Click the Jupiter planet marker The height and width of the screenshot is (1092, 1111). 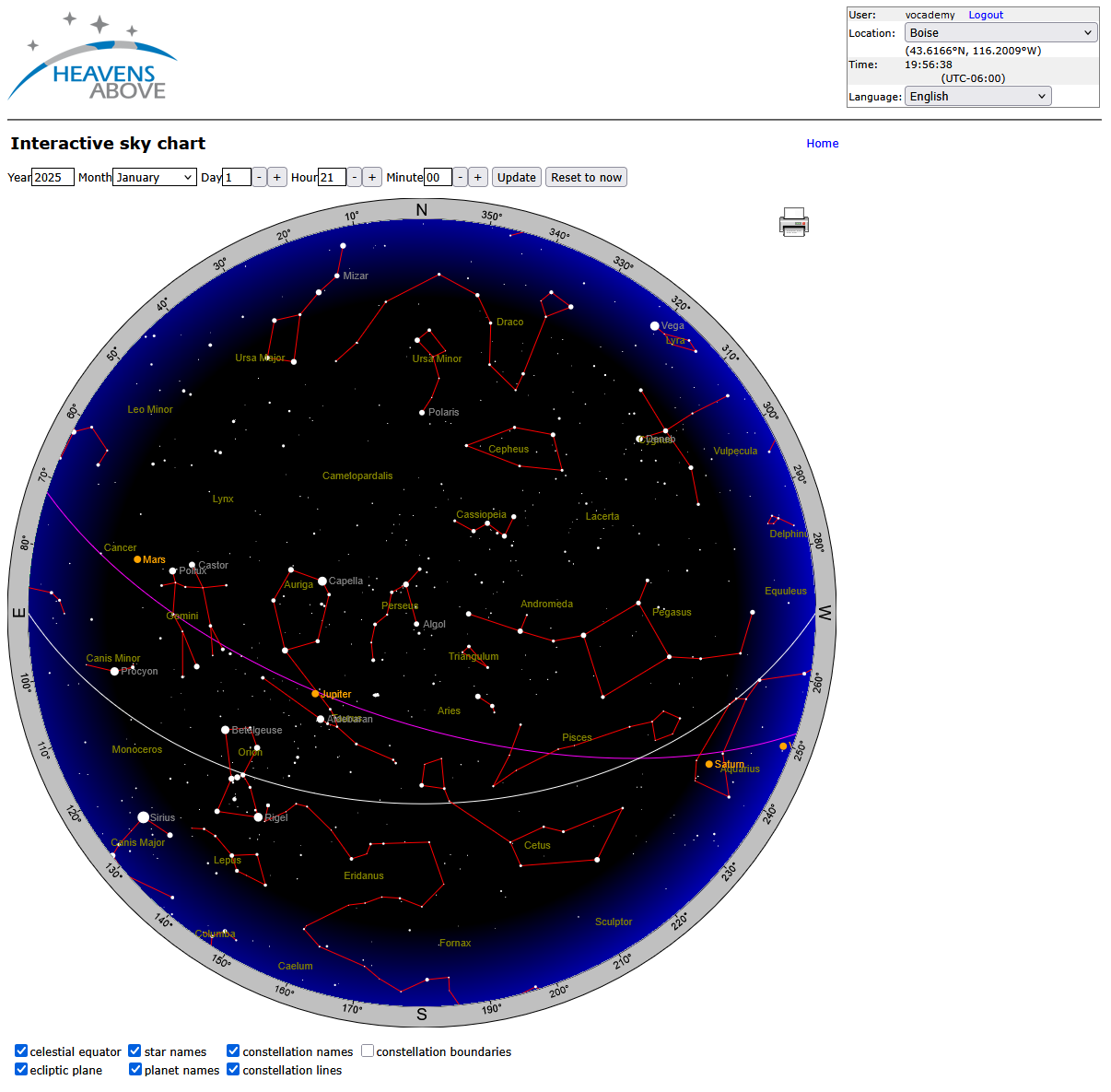pos(315,694)
